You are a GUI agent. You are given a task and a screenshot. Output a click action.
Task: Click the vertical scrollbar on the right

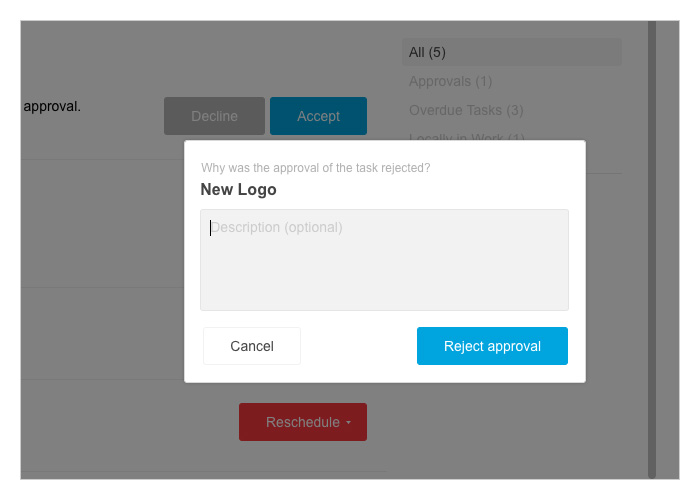(652, 250)
